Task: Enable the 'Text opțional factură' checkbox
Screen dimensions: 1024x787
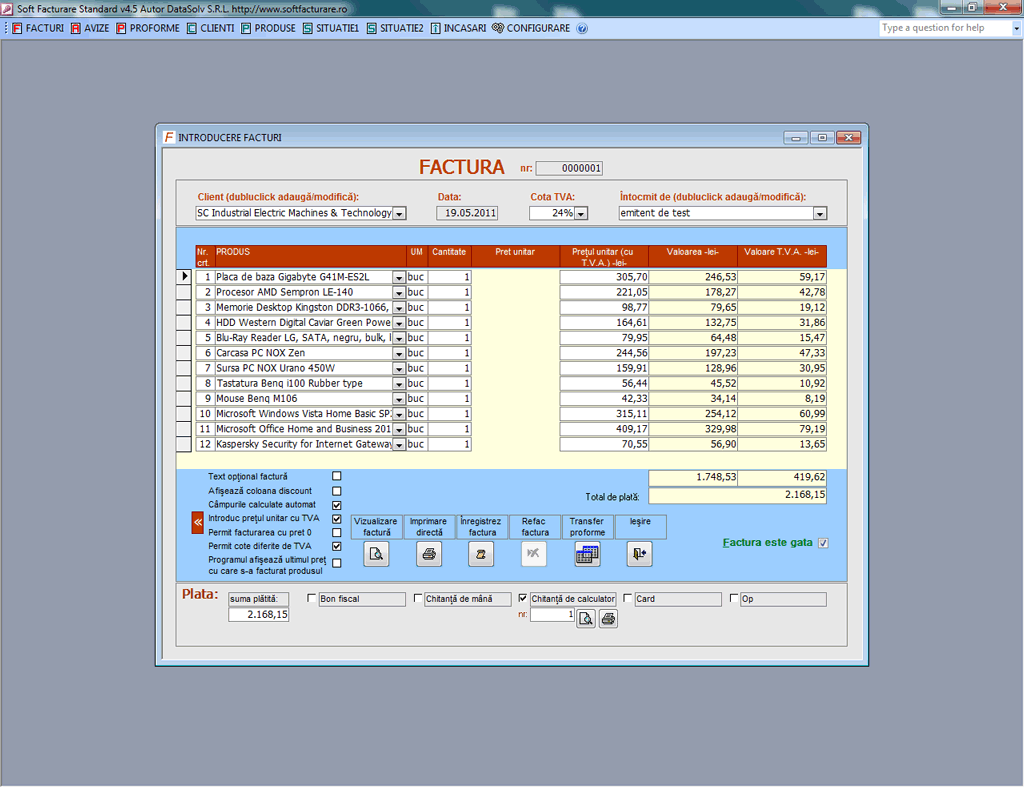Action: click(337, 476)
